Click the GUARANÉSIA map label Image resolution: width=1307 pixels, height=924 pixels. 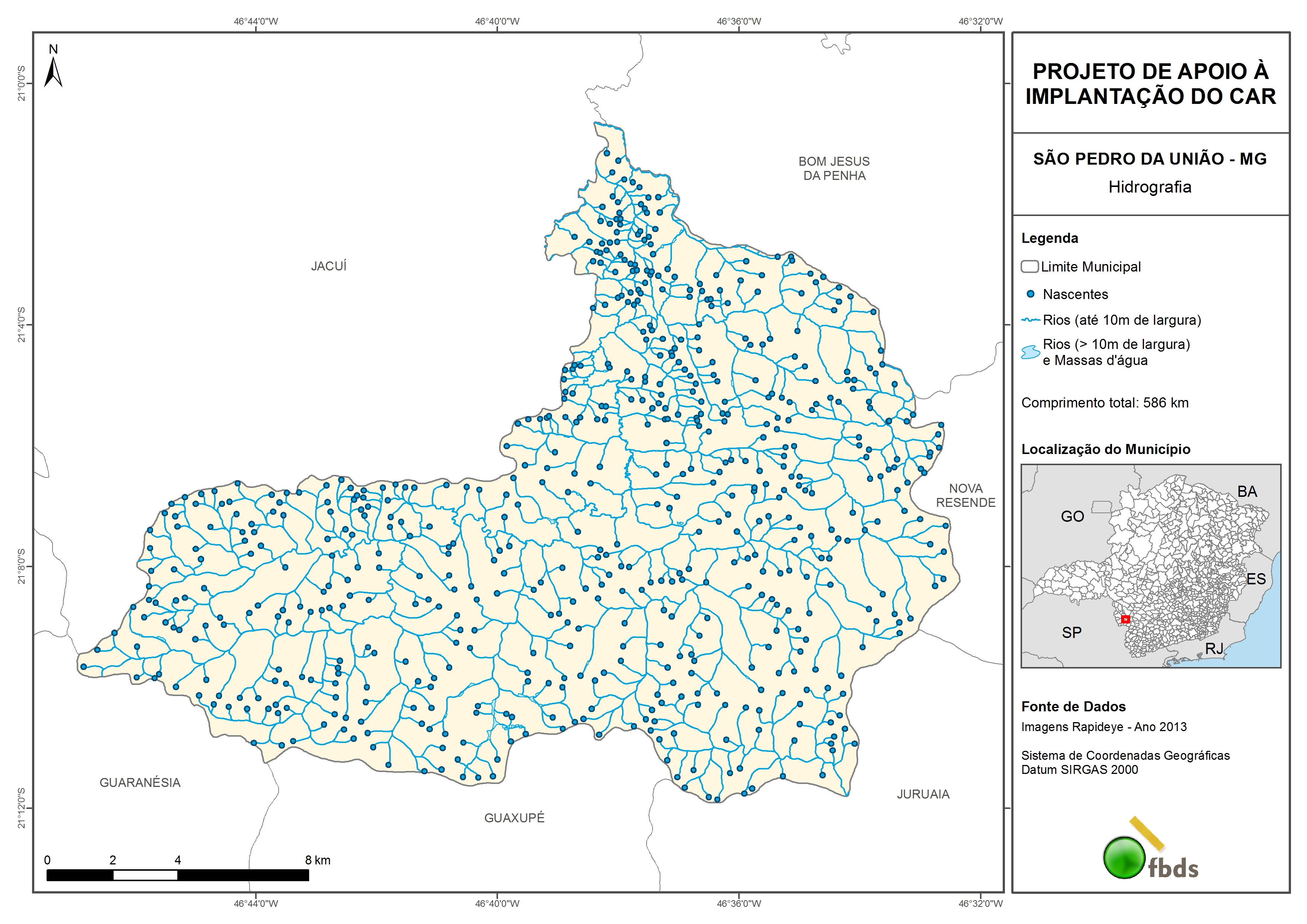pyautogui.click(x=140, y=782)
